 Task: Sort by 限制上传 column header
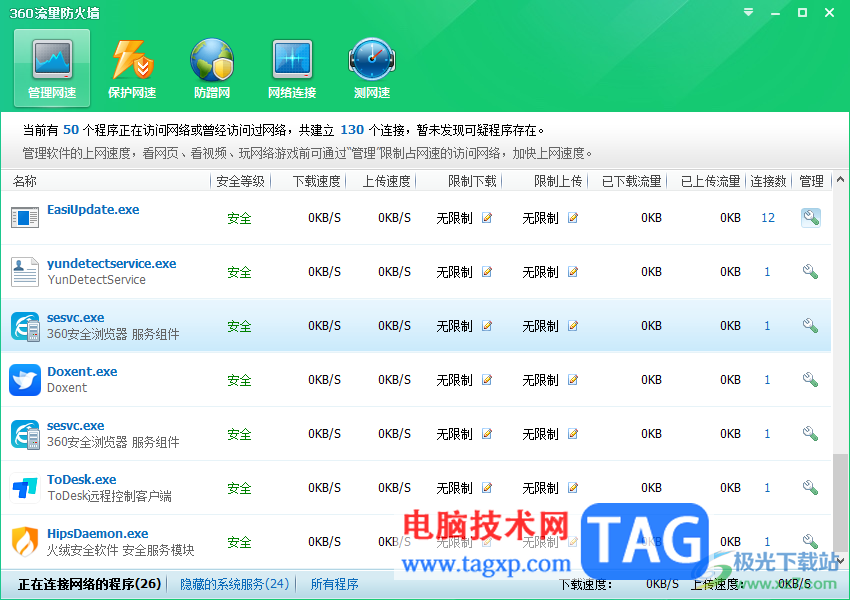point(558,181)
